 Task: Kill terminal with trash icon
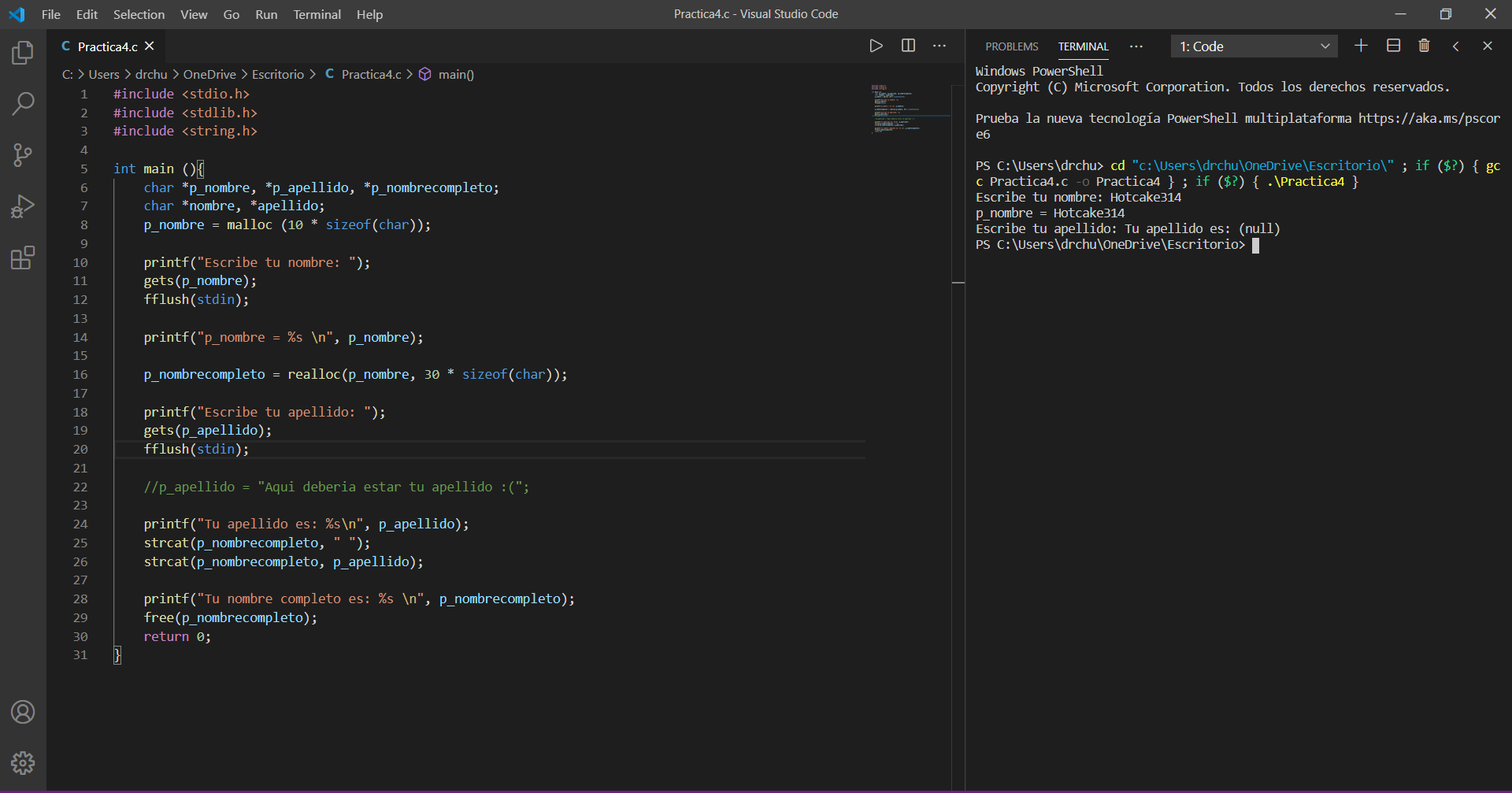[x=1424, y=46]
